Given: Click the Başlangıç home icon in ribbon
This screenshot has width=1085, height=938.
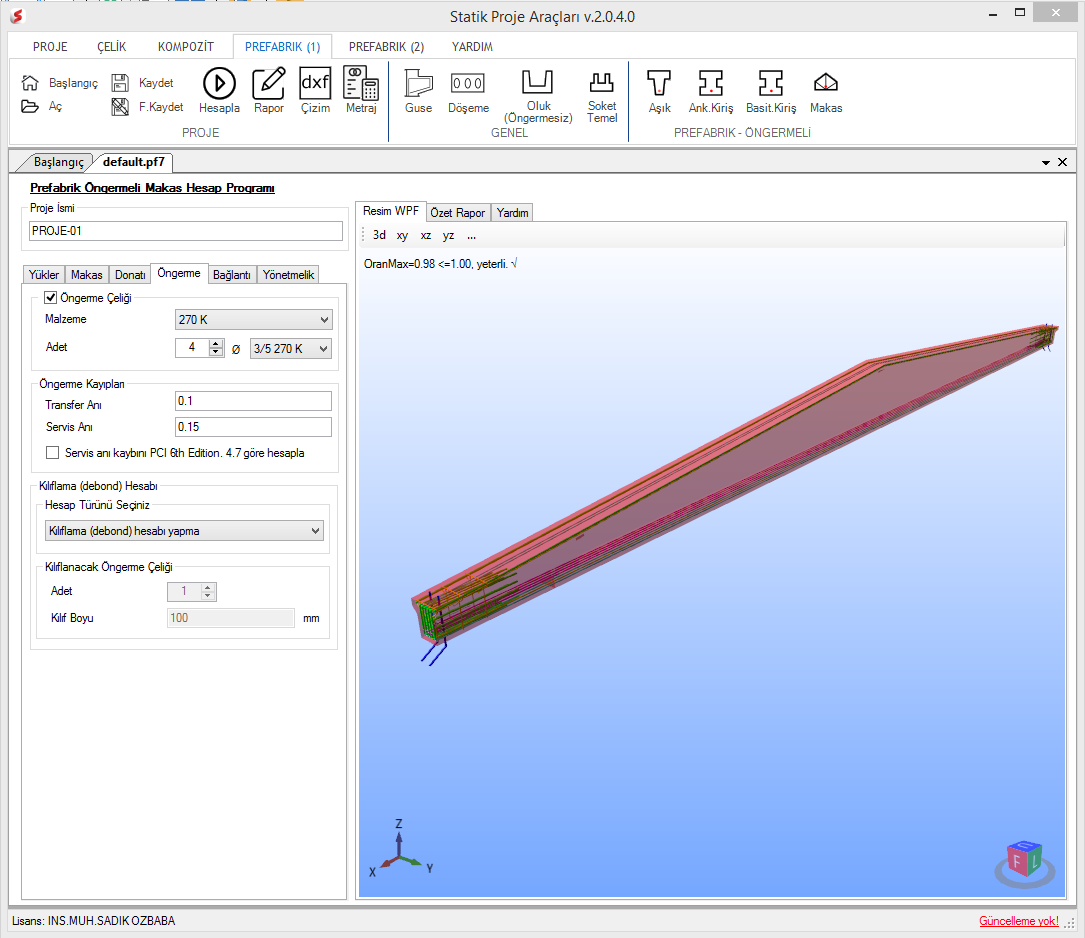Looking at the screenshot, I should point(30,83).
